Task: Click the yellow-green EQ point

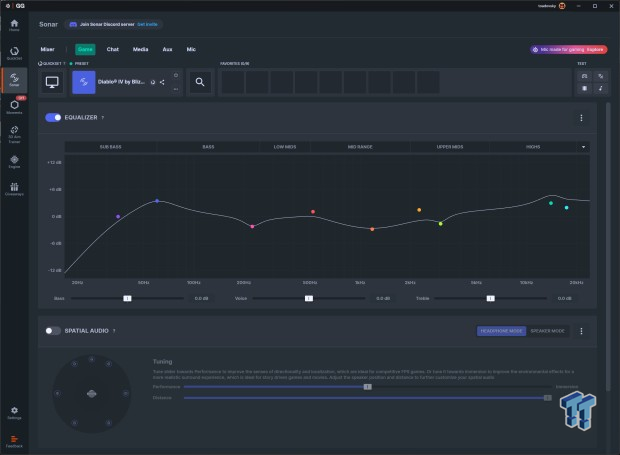Action: (440, 224)
